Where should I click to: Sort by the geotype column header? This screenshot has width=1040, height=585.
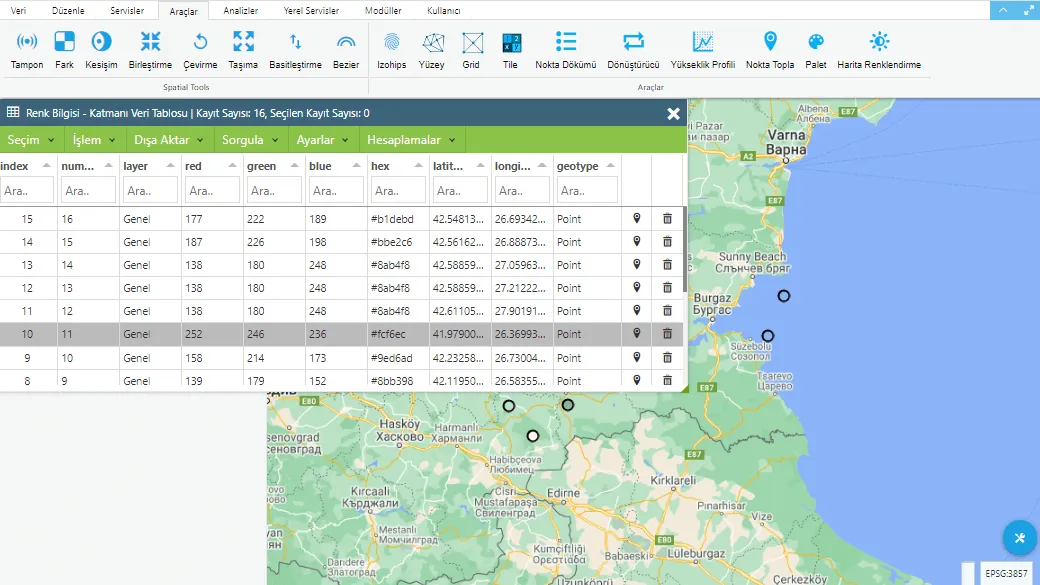point(587,166)
